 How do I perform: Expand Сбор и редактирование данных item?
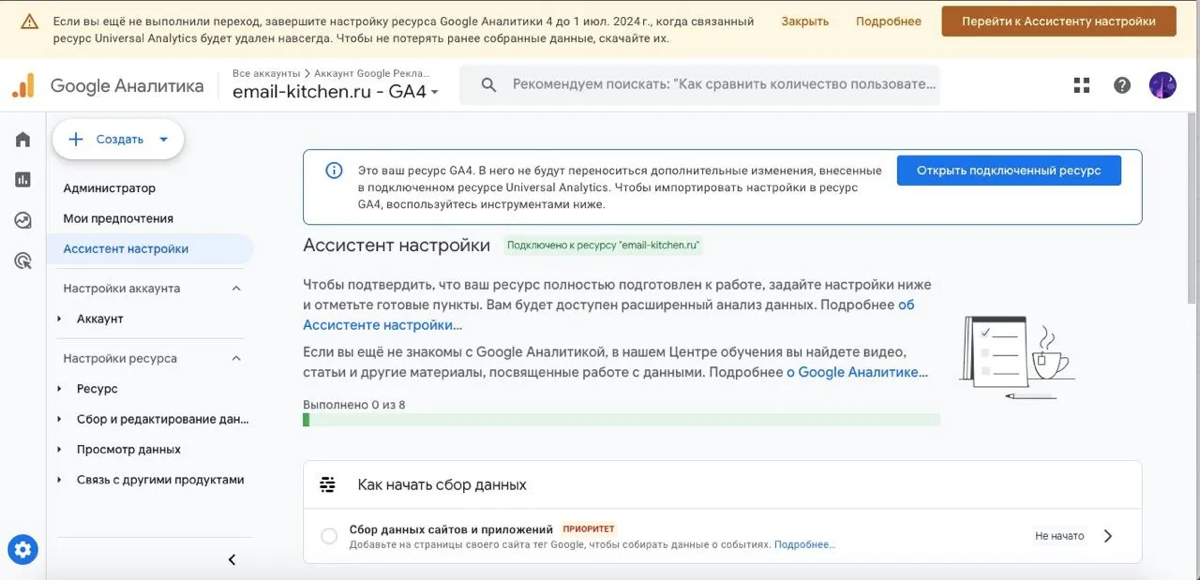(61, 419)
